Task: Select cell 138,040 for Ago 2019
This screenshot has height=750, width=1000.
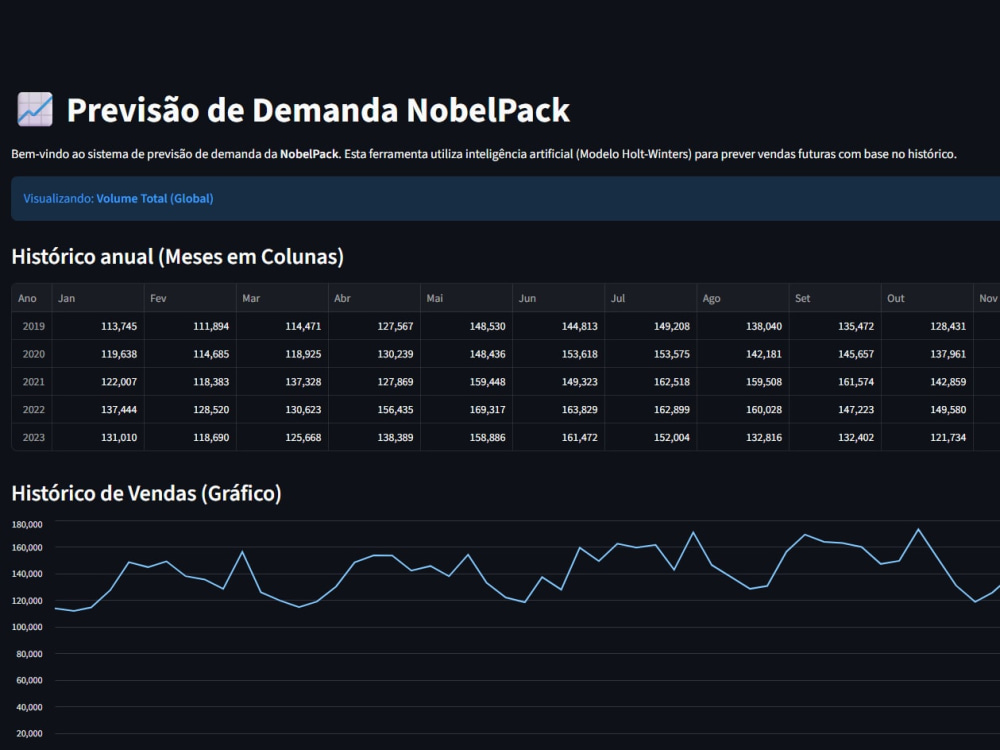Action: [x=743, y=326]
